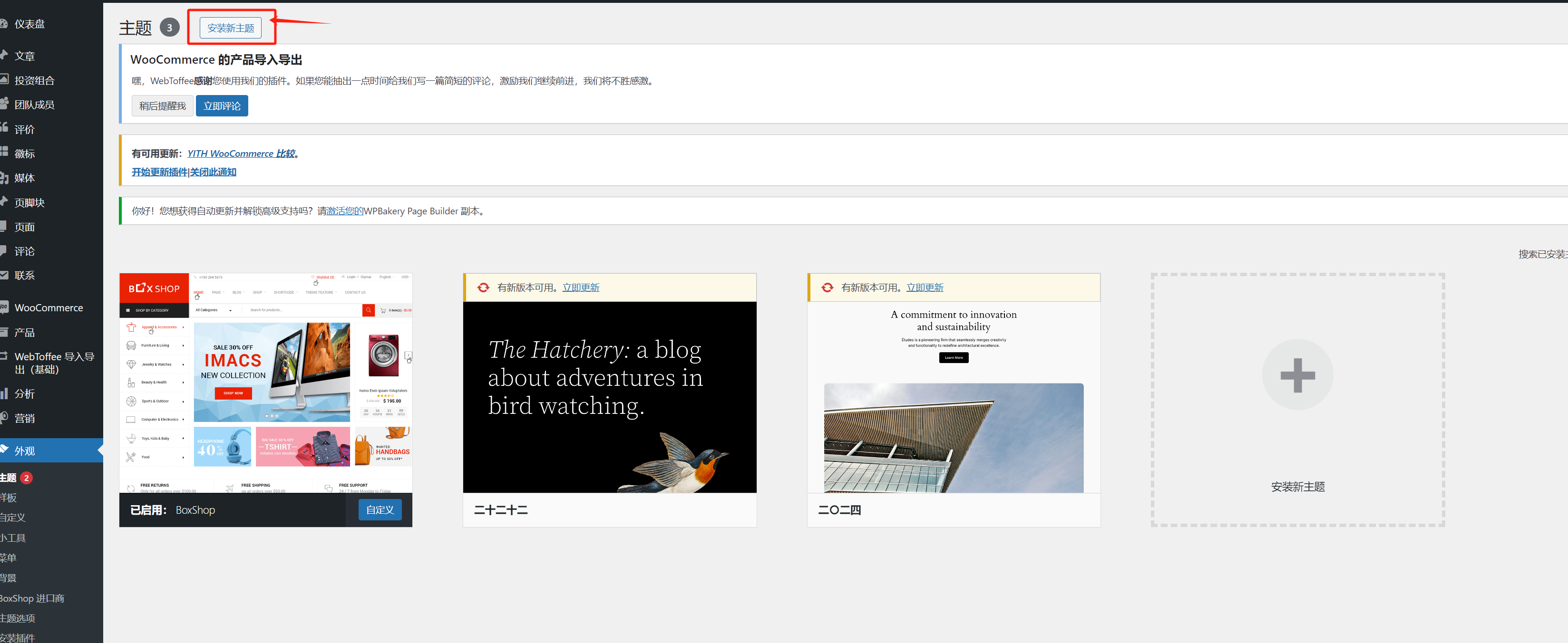The image size is (1568, 643).
Task: Open the YITH WooCommerce 比较 link
Action: point(241,154)
